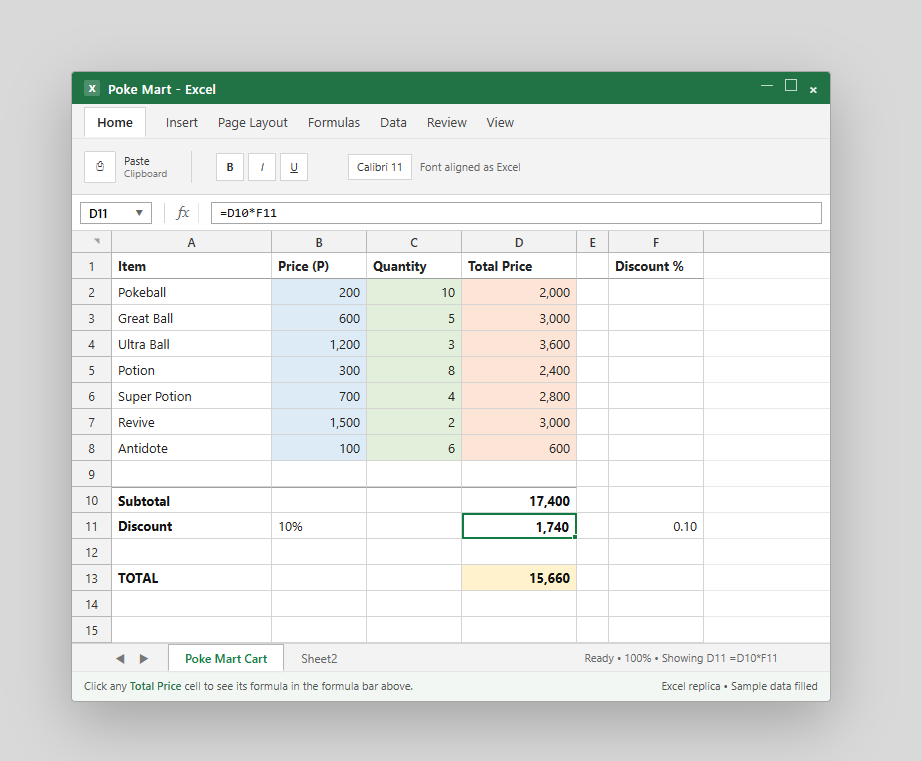Click Ultra Ball total price 3,600
The image size is (922, 761).
pyautogui.click(x=519, y=344)
